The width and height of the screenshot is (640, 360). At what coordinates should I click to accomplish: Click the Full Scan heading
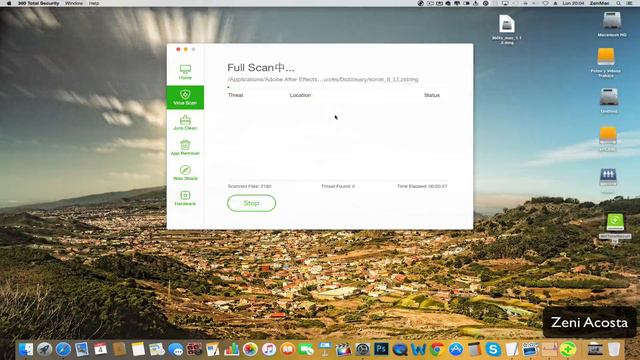click(260, 67)
